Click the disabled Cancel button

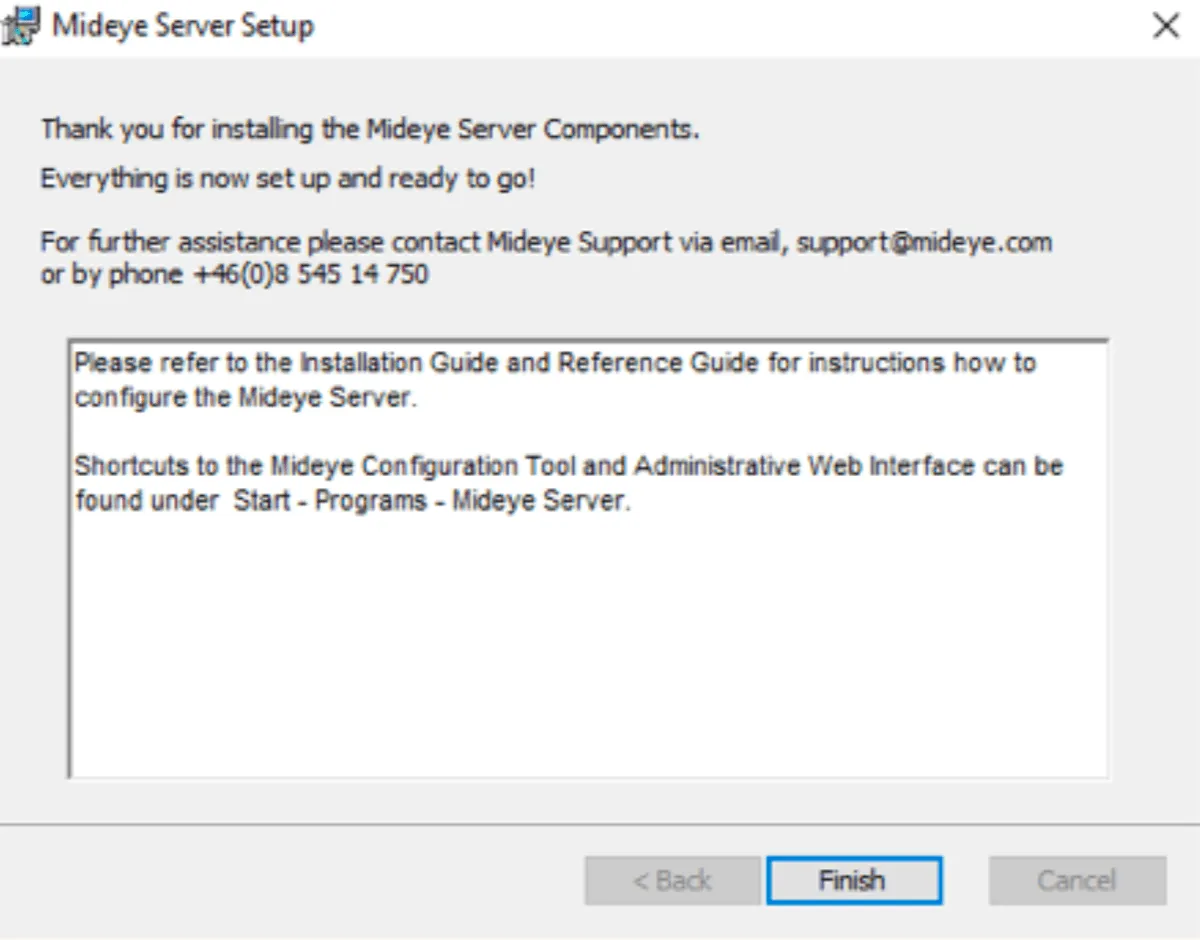[x=1077, y=881]
